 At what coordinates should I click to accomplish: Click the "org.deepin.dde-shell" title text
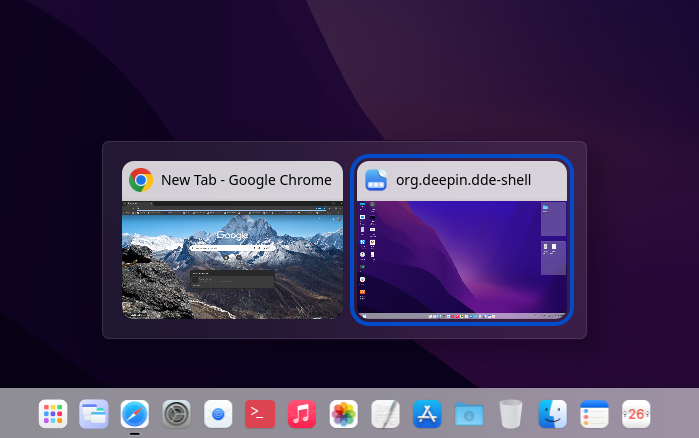(x=463, y=180)
